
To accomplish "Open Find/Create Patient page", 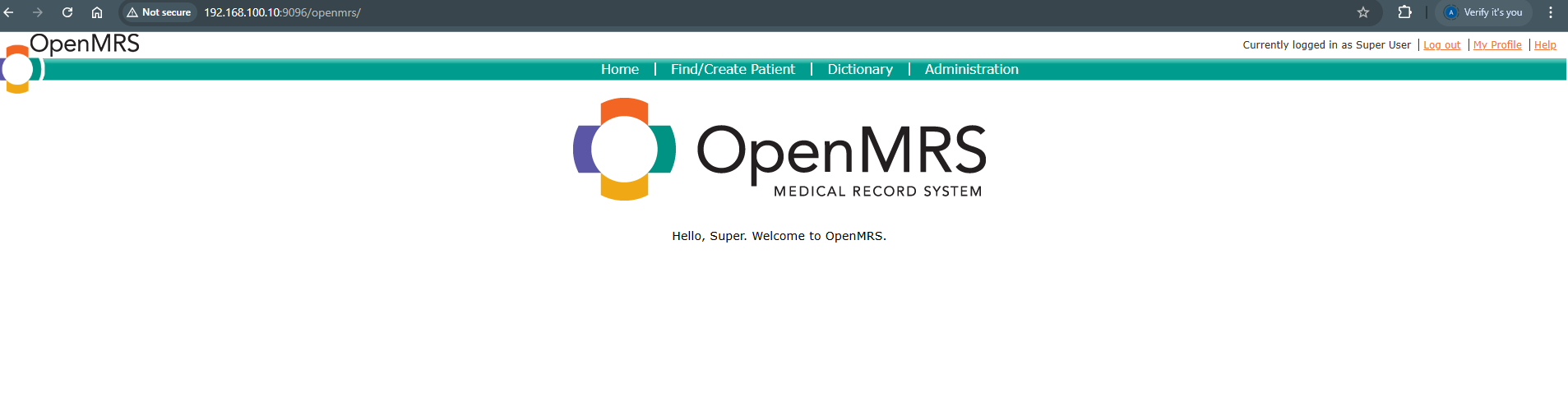I will coord(733,69).
